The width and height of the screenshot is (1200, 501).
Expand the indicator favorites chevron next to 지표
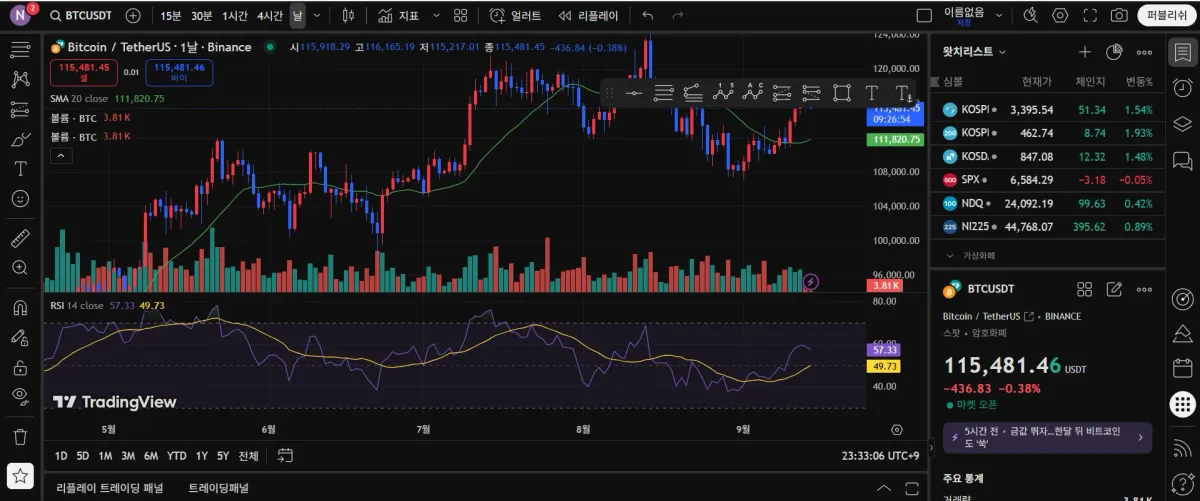point(435,16)
